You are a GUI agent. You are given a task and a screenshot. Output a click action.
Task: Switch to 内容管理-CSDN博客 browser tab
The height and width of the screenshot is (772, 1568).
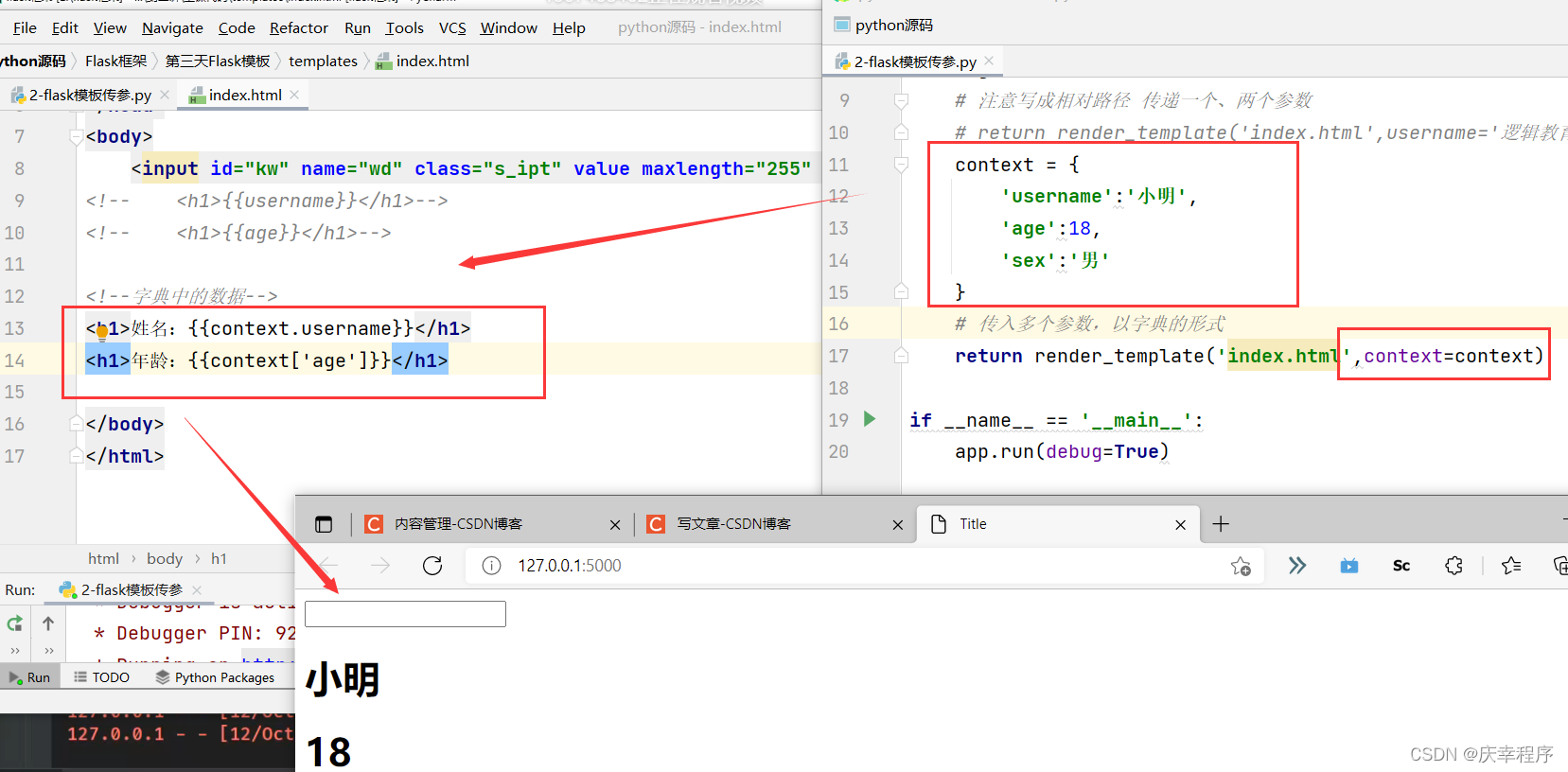487,524
